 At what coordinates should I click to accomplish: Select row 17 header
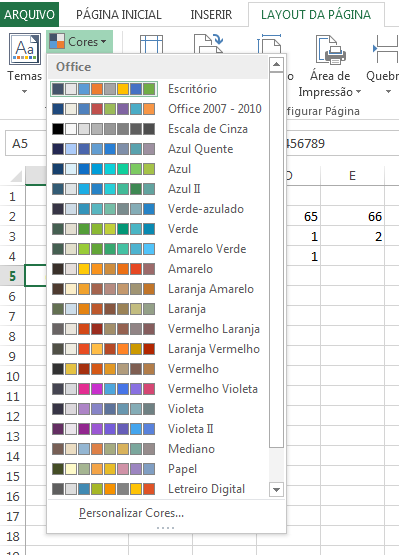(12, 516)
